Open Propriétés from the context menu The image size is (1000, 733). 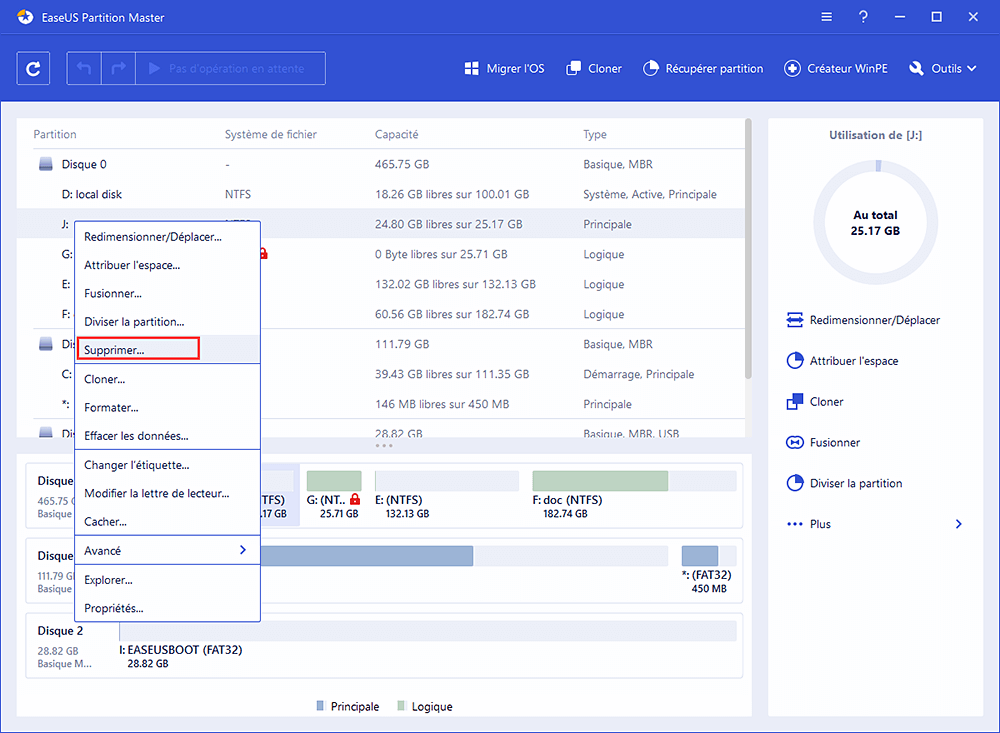167,608
